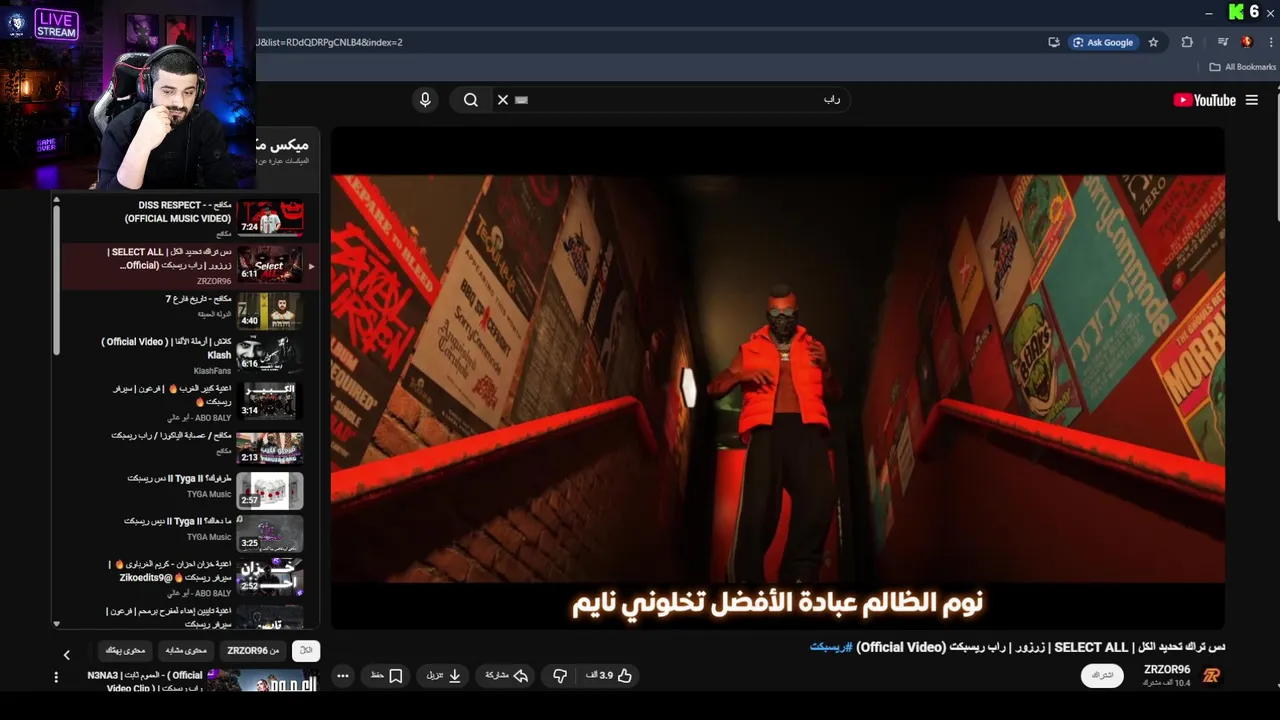Click the playlist scrollbar up arrow

(x=56, y=200)
